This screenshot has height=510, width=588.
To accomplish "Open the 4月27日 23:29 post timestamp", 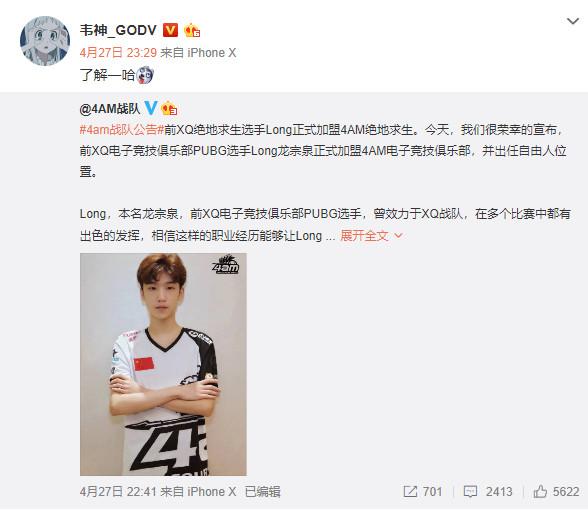I will pyautogui.click(x=118, y=53).
